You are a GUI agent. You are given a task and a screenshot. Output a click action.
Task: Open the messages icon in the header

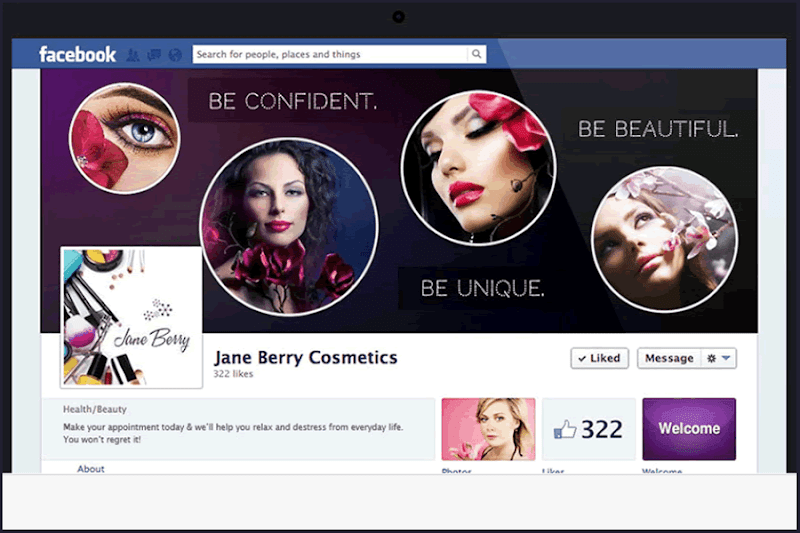point(154,55)
